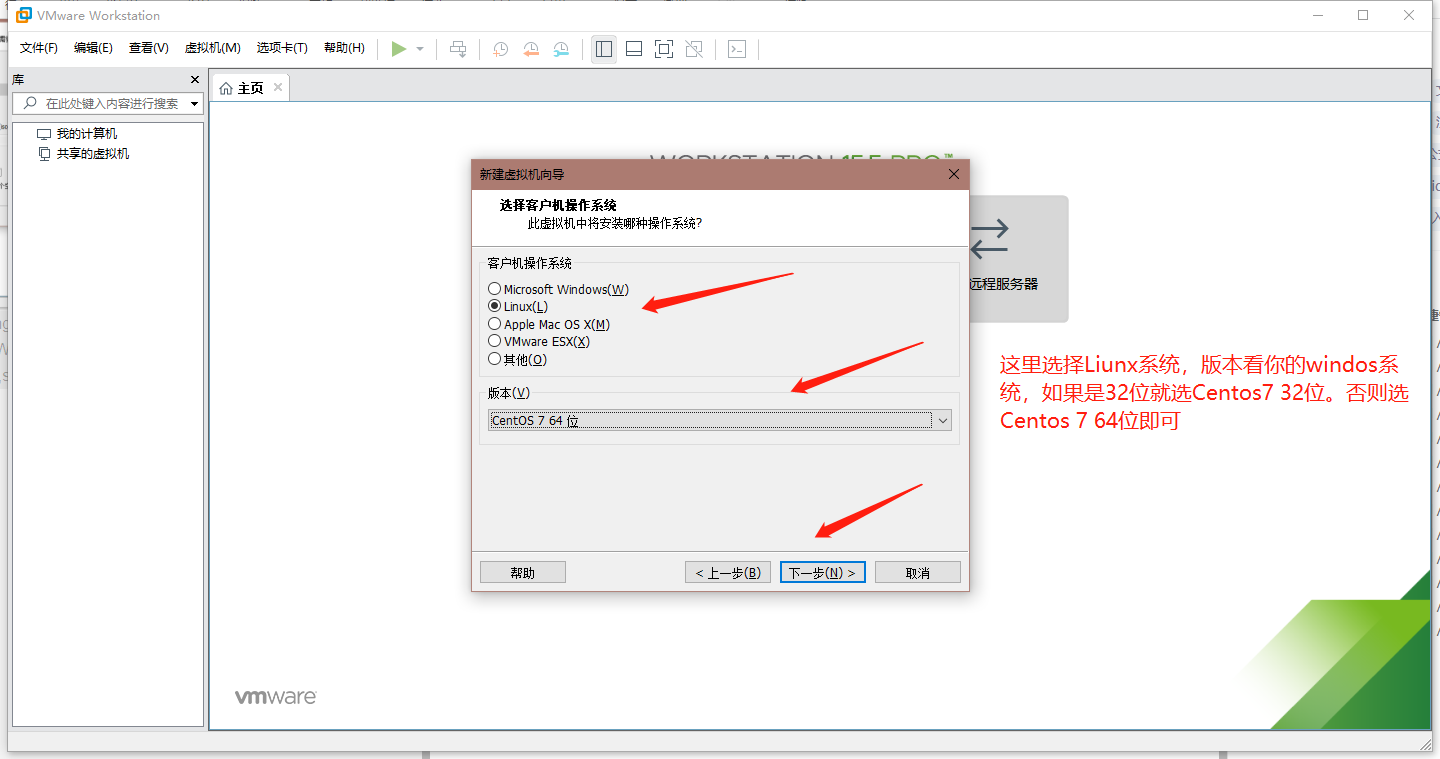Click the monitor icon beside 我的计算机
Screen dimensions: 1440x759
coord(44,134)
